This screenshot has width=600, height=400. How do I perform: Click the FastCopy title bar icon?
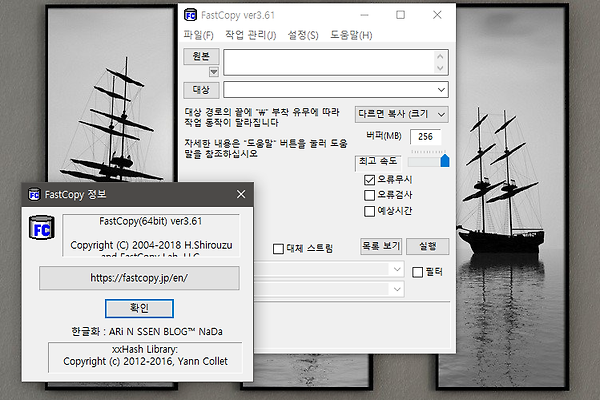tap(191, 15)
